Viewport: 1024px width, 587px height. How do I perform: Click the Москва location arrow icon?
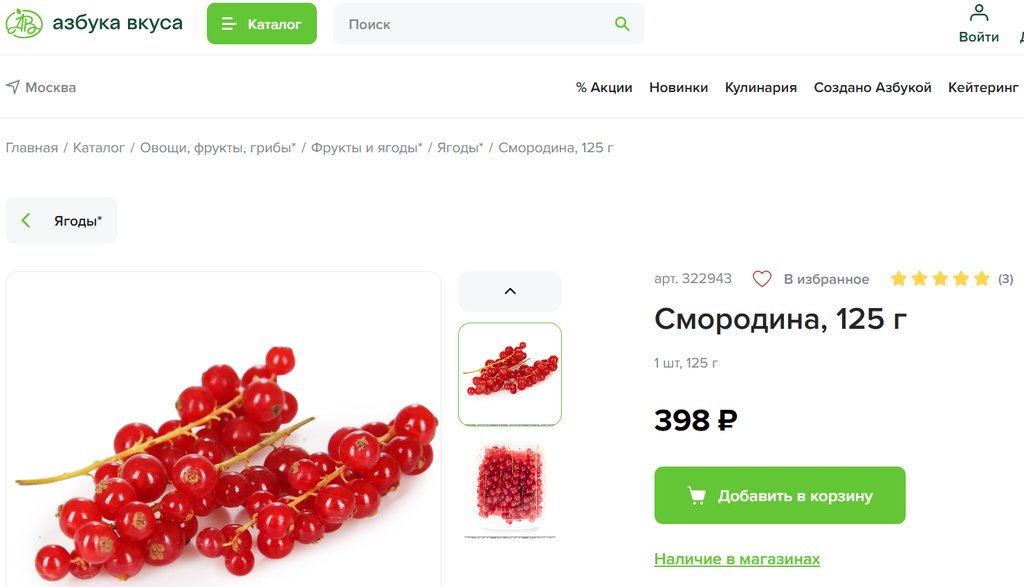pyautogui.click(x=12, y=87)
